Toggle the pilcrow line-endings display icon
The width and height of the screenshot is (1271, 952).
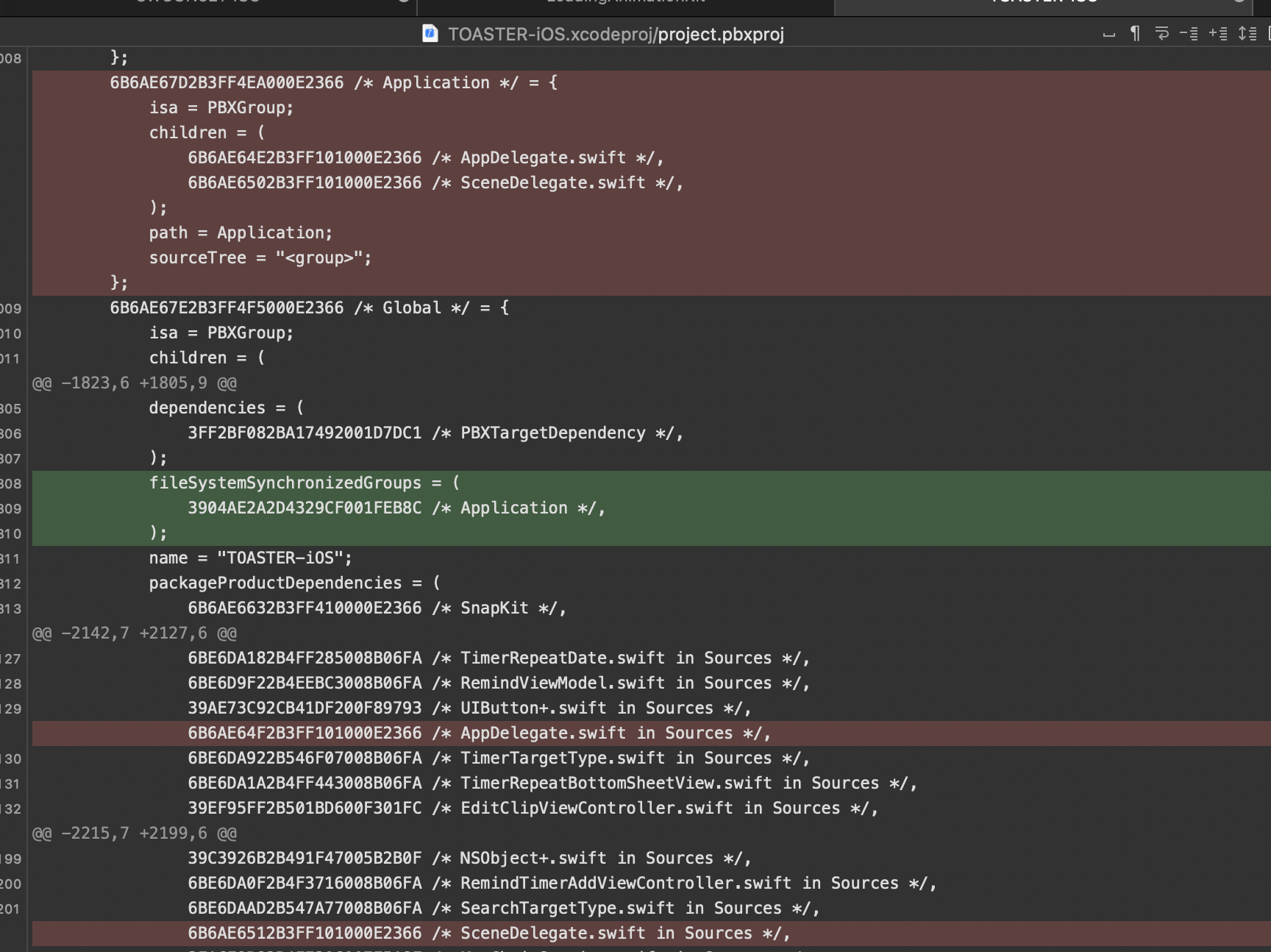(x=1135, y=34)
